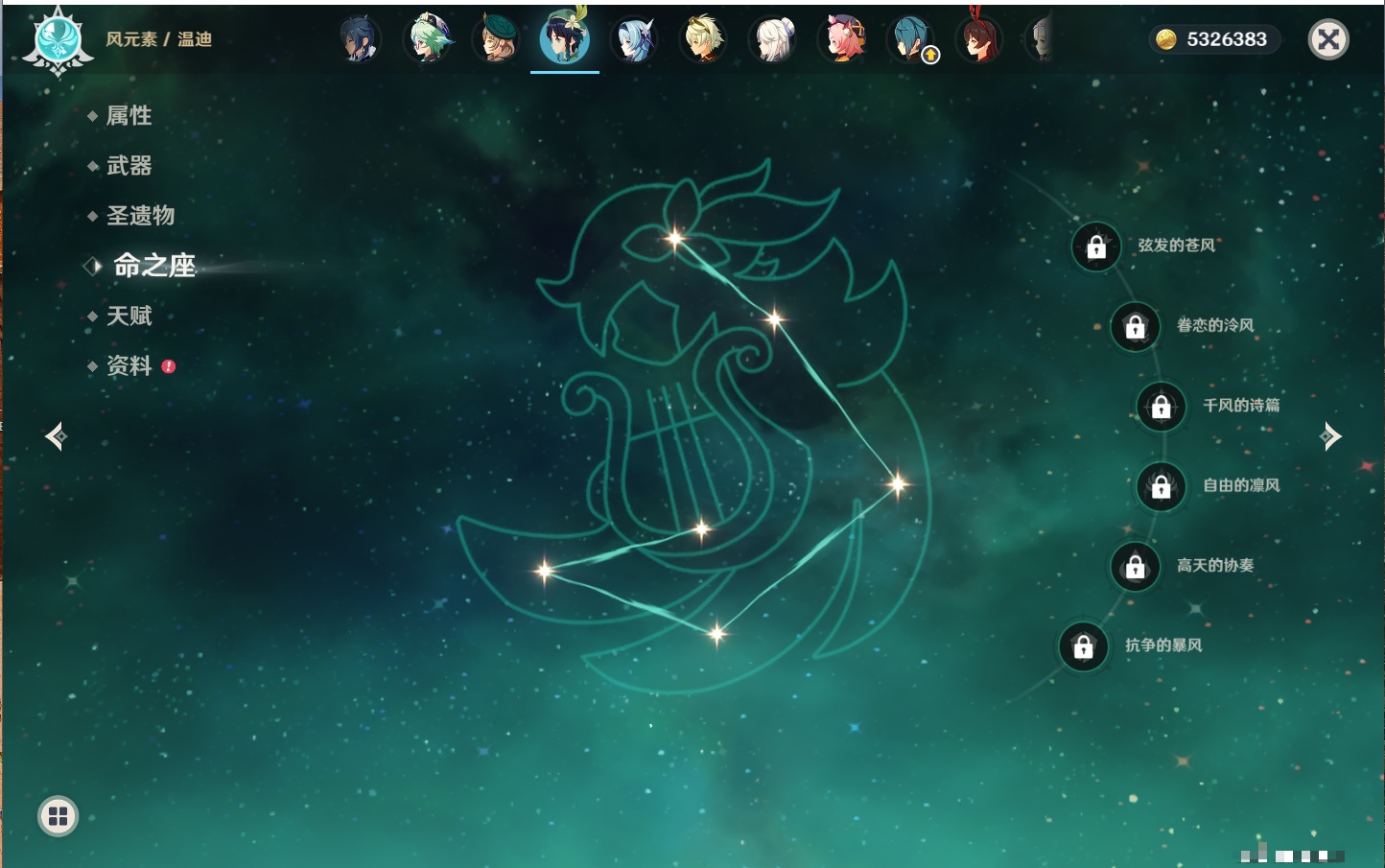Select the teal-haired portrait with upgrade arrow
The image size is (1385, 868).
point(910,39)
